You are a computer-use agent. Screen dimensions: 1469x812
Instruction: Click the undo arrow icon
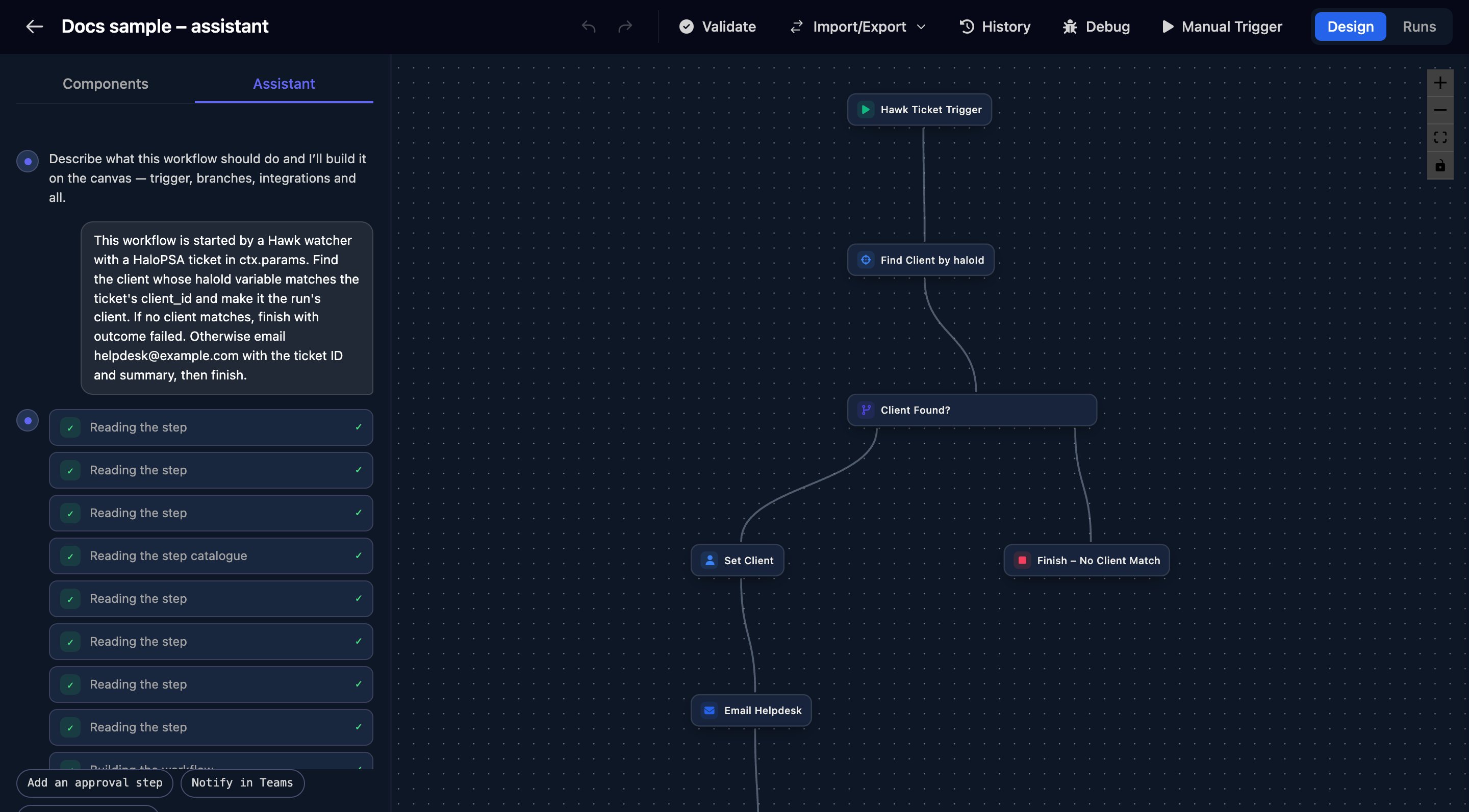[x=589, y=26]
